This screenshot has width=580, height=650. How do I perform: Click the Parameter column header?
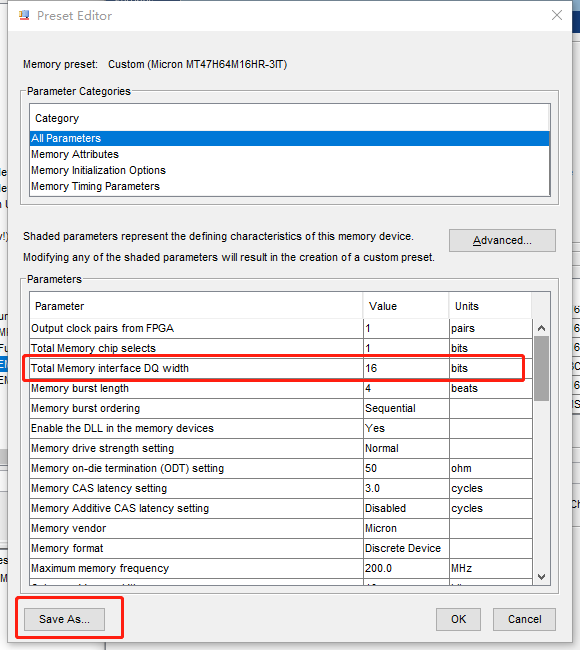point(196,306)
